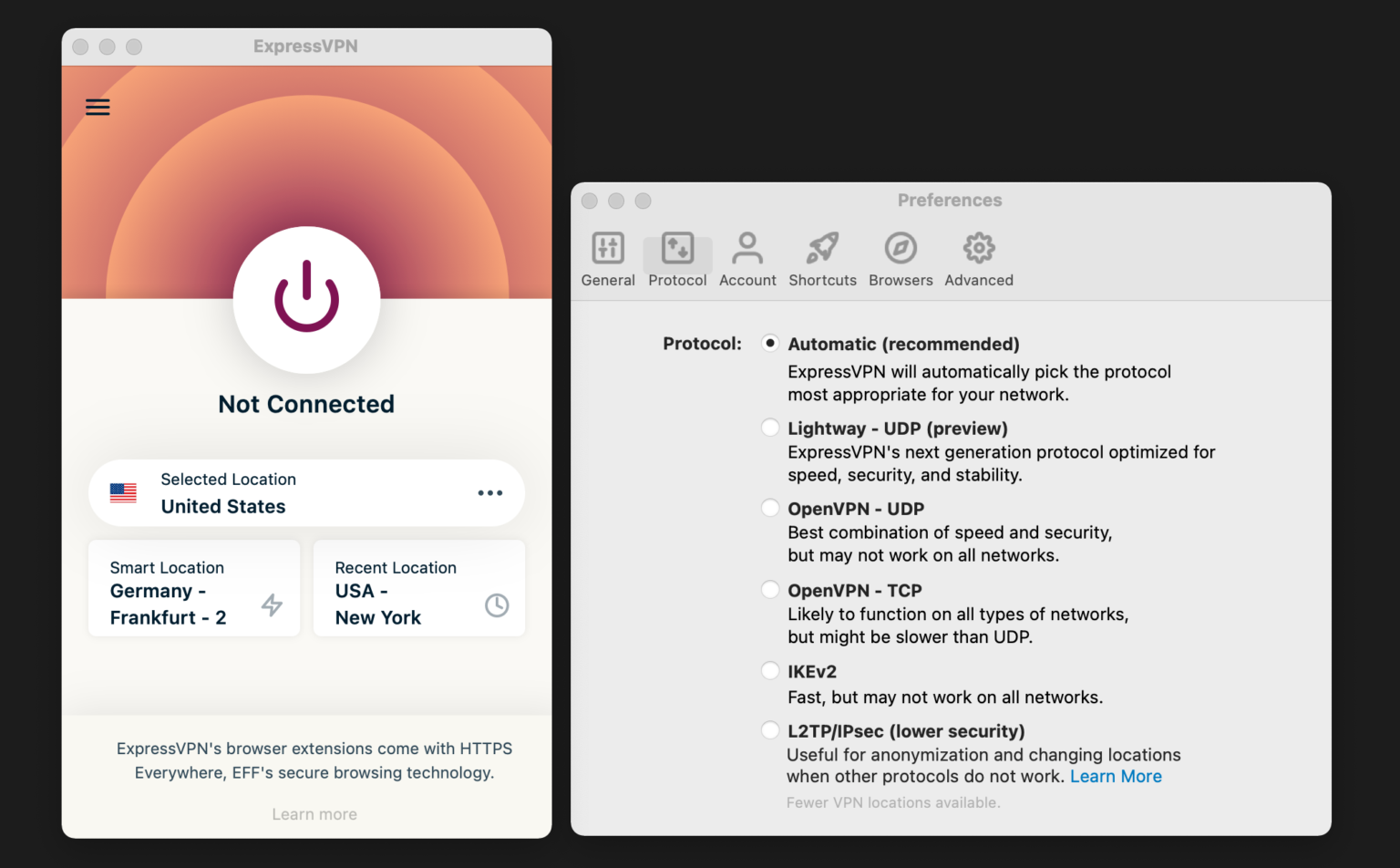
Task: Choose Recent Location USA New York
Action: pos(418,589)
